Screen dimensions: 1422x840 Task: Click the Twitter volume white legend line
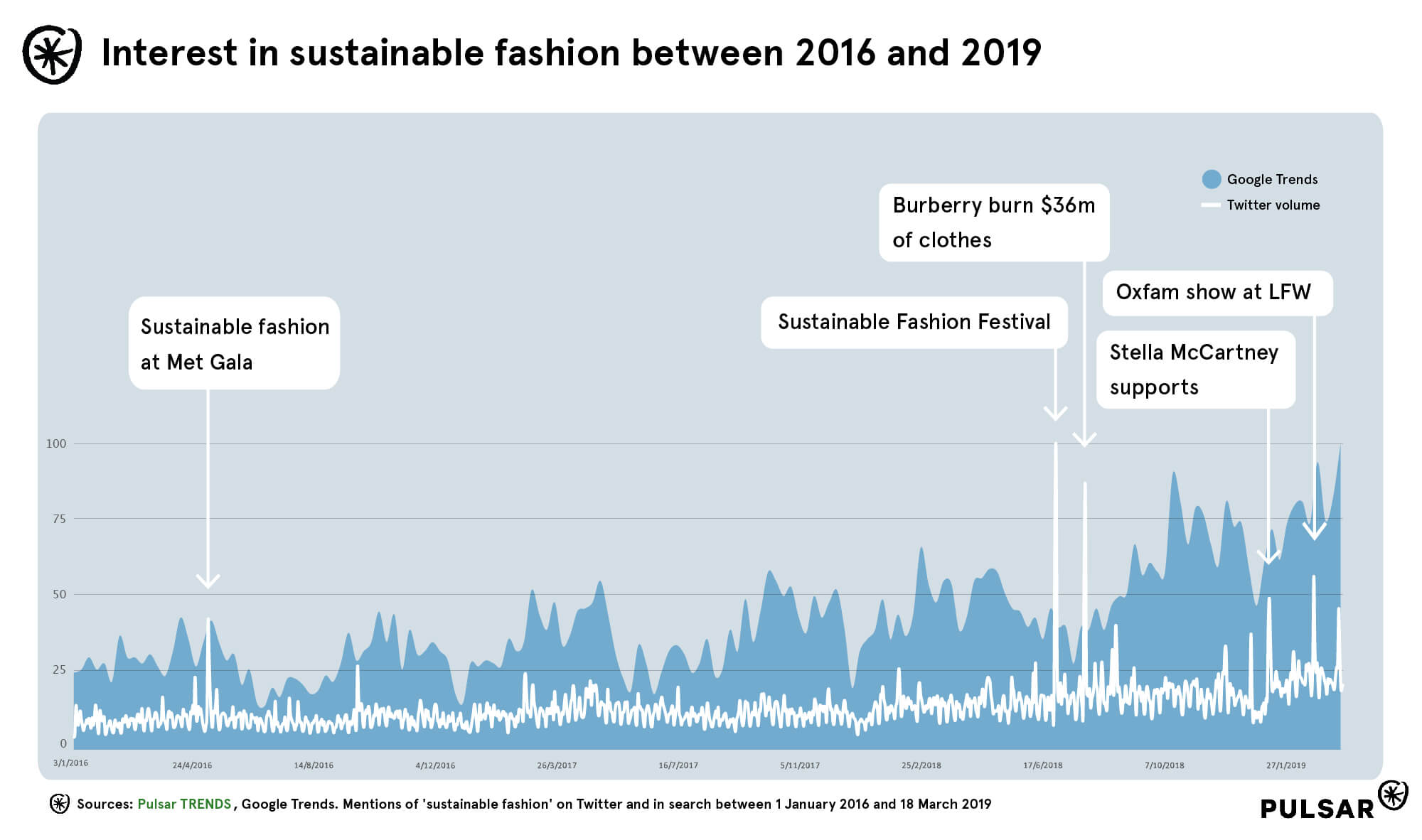[1210, 205]
